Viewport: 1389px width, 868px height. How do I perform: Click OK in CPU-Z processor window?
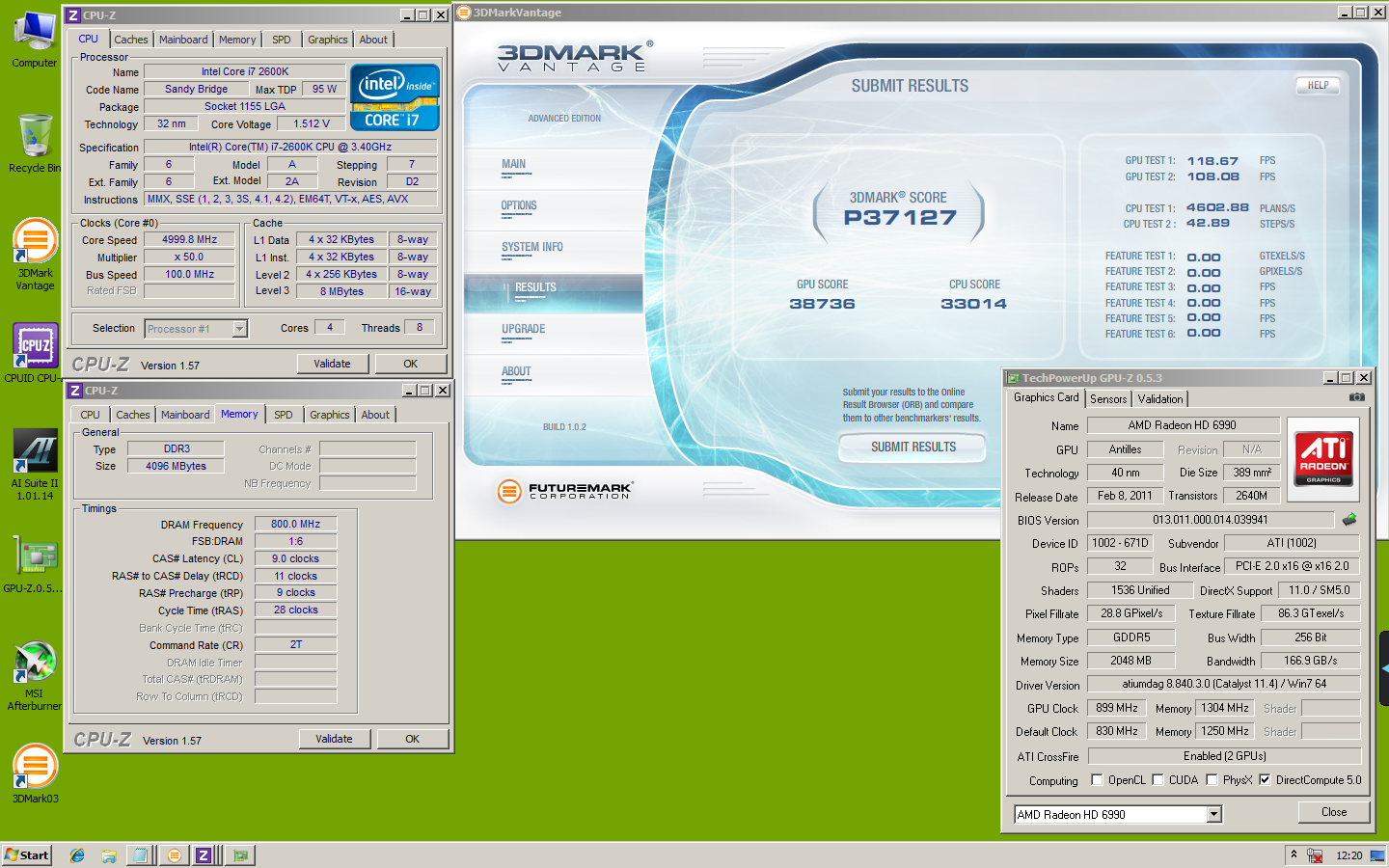pos(411,364)
